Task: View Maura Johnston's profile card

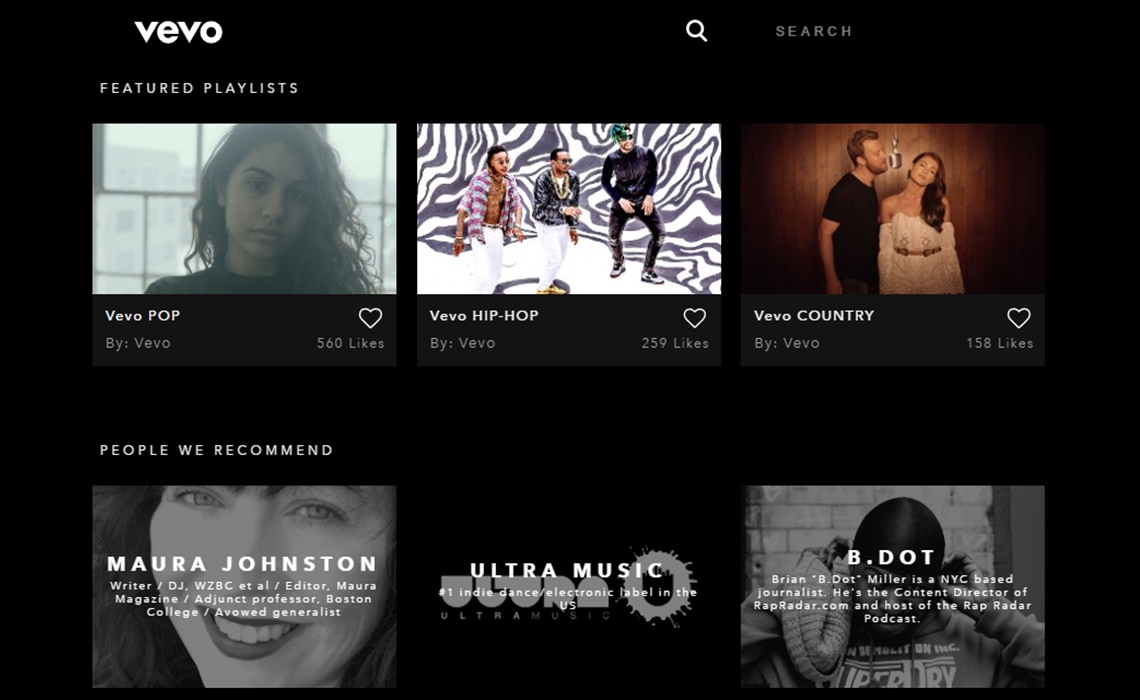Action: coord(244,587)
